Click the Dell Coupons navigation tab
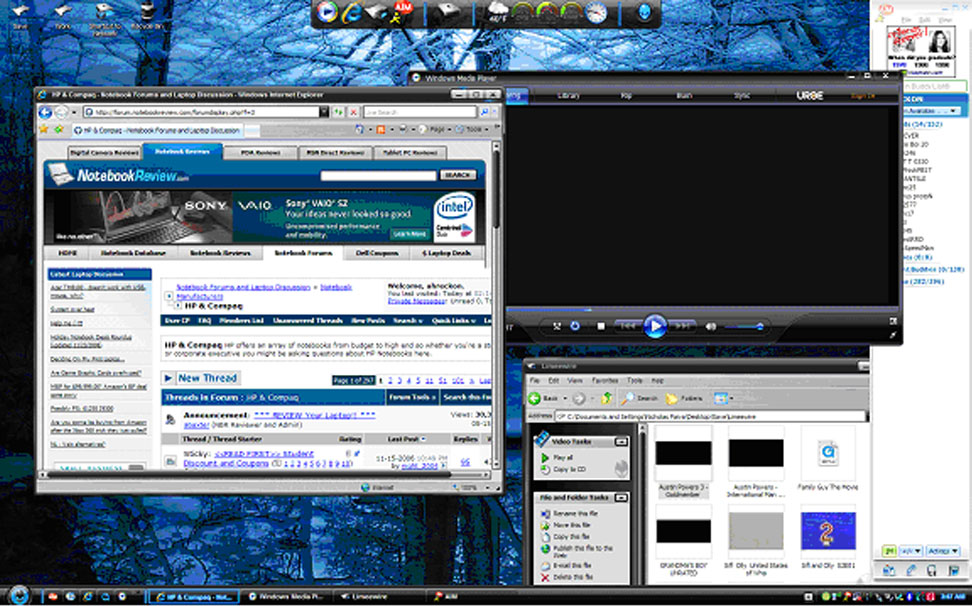The height and width of the screenshot is (606, 972). click(378, 253)
